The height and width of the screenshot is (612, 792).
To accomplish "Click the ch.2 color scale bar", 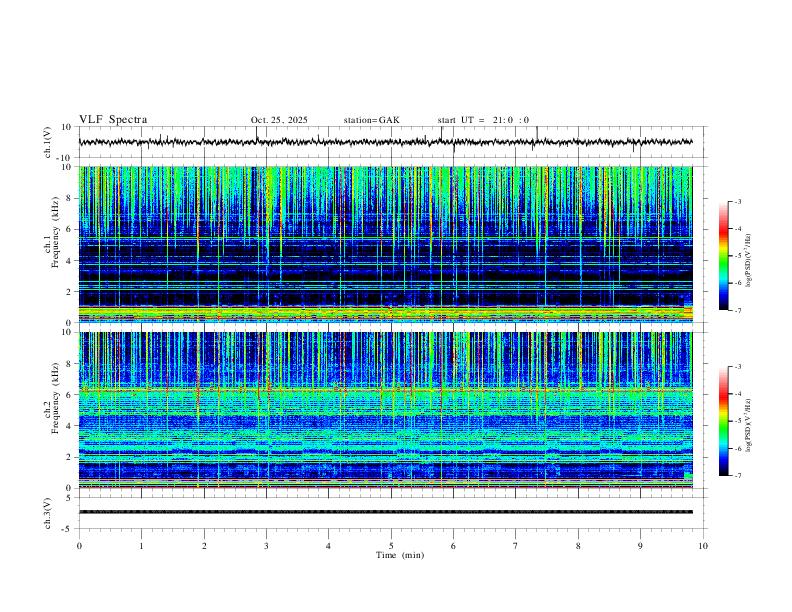I will [x=723, y=421].
